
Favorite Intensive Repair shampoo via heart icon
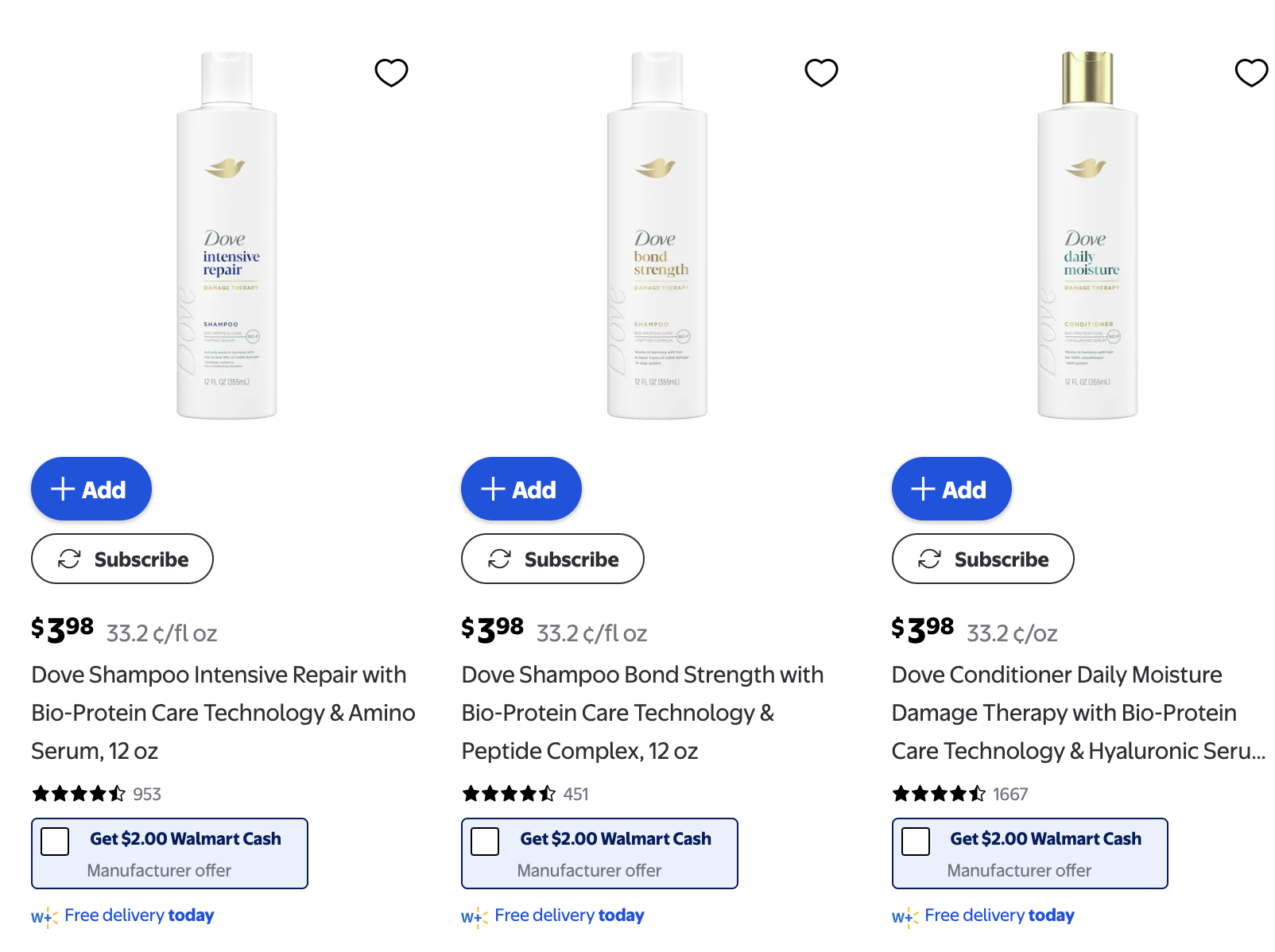pyautogui.click(x=391, y=72)
